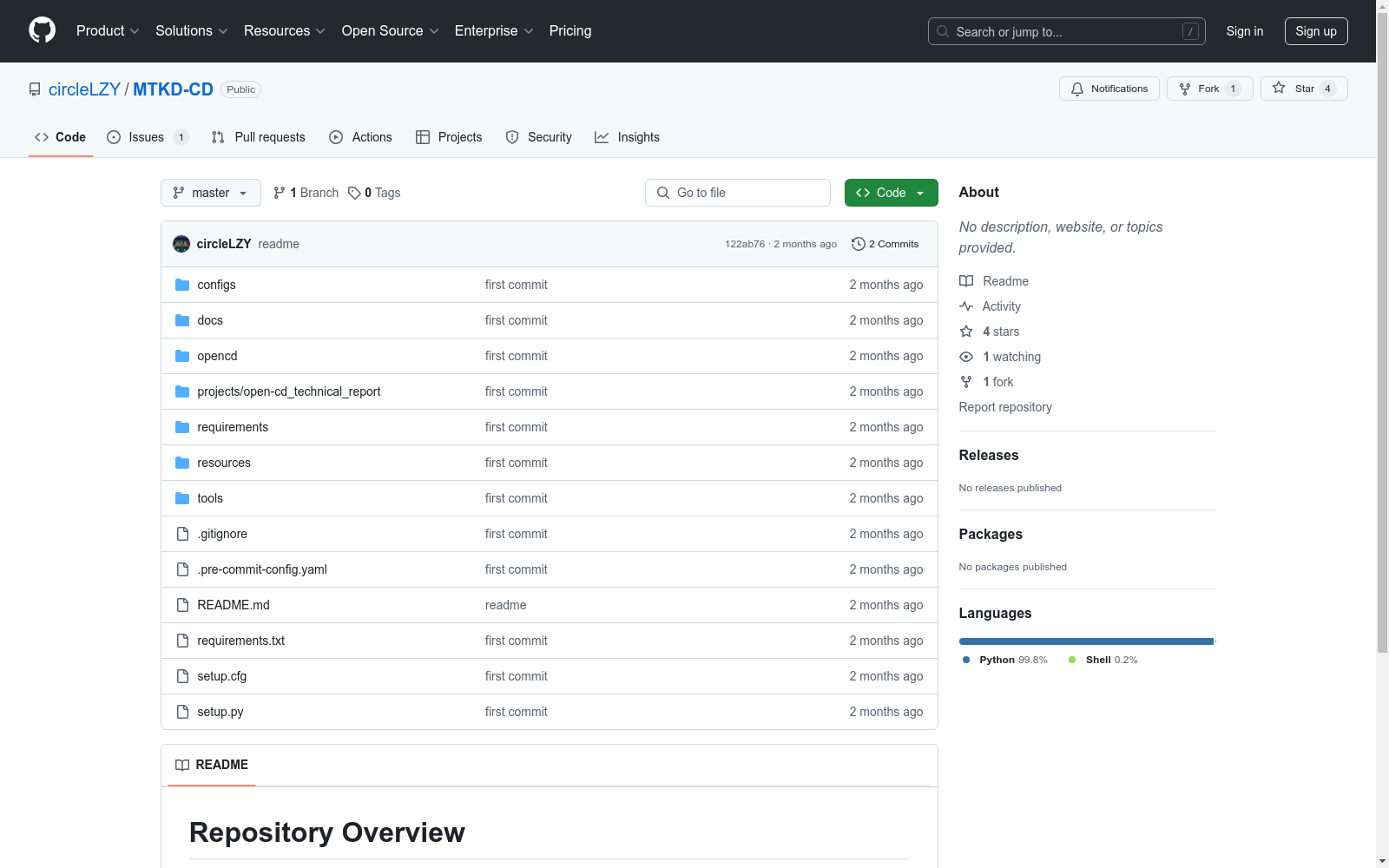
Task: Switch to the Issues tab
Action: [x=147, y=137]
